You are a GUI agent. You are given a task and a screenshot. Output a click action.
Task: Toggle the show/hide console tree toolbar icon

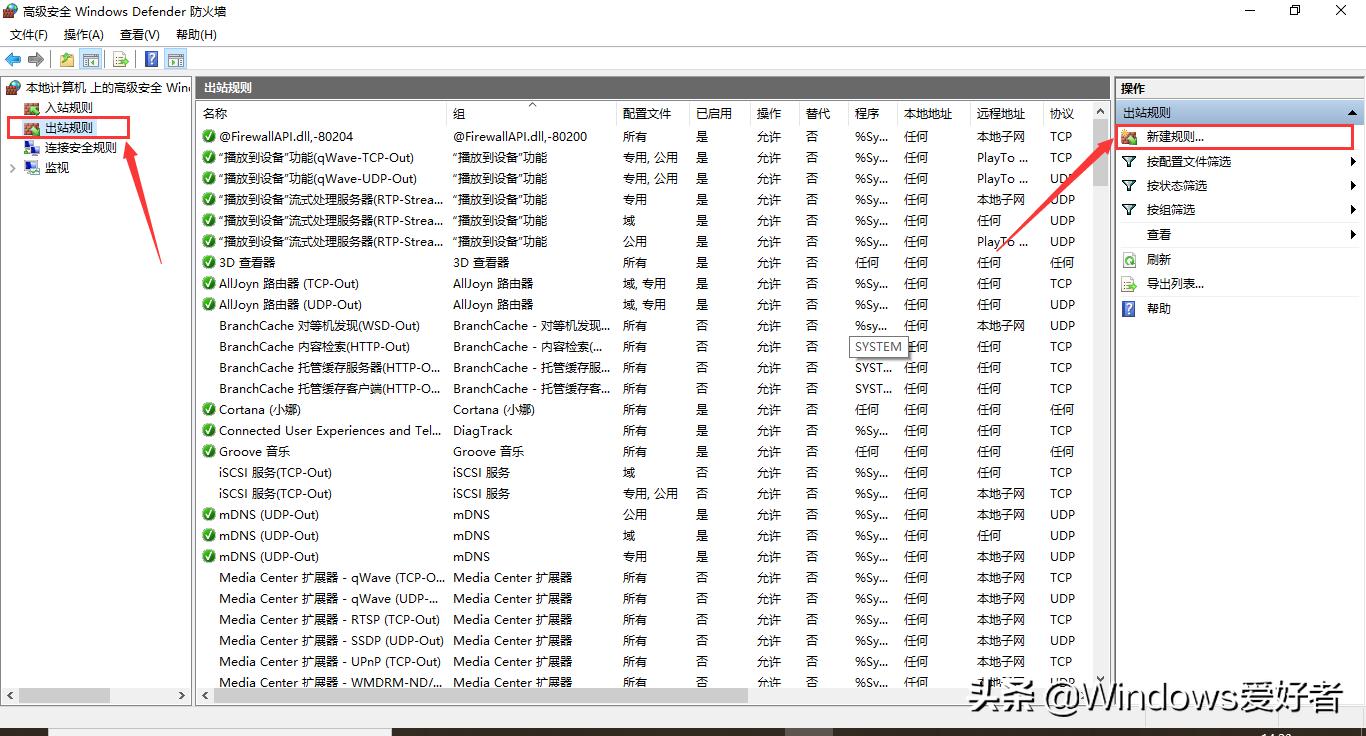[x=90, y=59]
